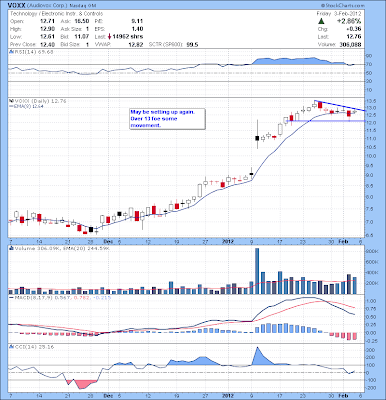This screenshot has height=400, width=386.
Task: Click the 'May be setting up again' annotation box
Action: point(167,119)
